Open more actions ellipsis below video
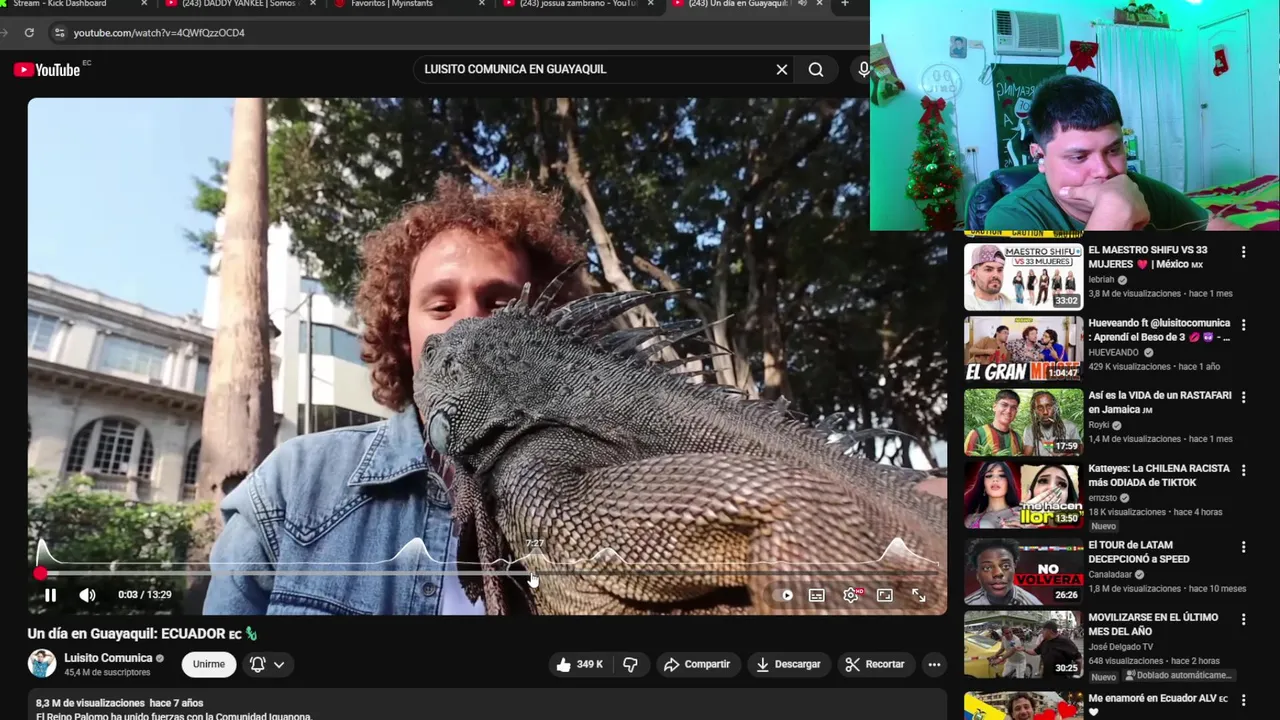 (x=934, y=664)
